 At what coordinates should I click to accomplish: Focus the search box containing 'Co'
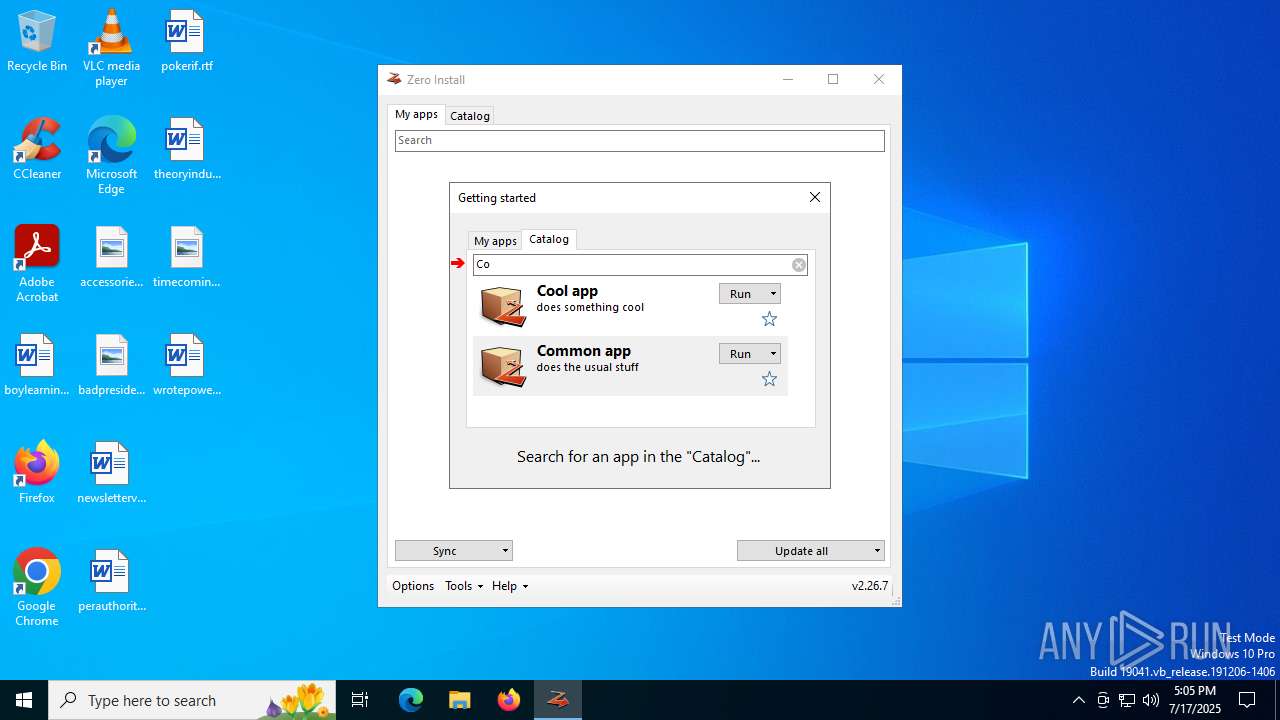click(x=640, y=265)
